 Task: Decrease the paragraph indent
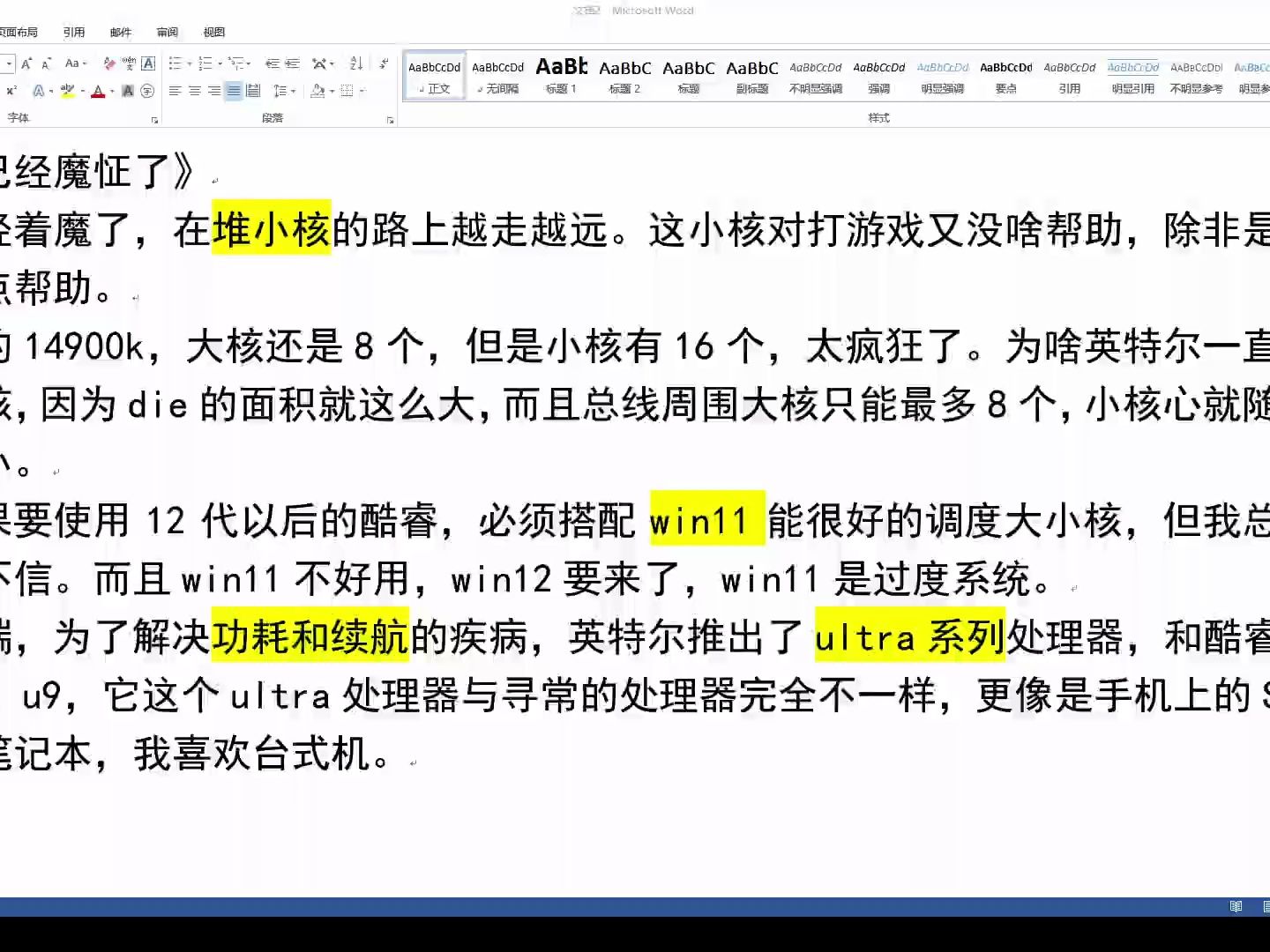273,63
